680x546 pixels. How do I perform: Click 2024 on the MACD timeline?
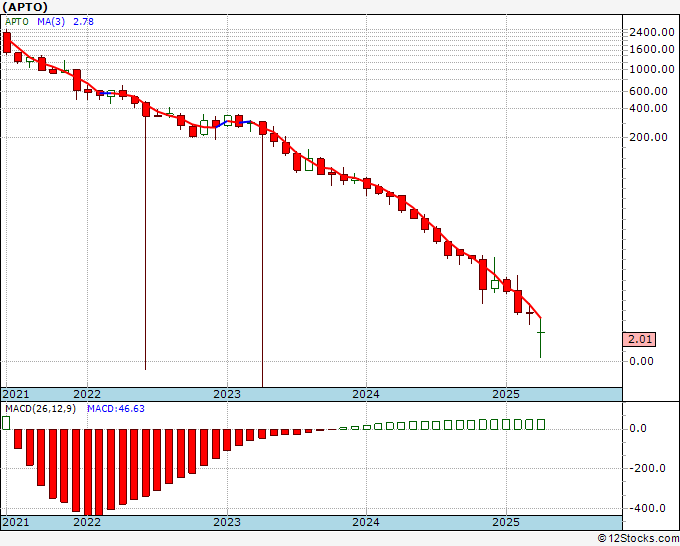coord(366,522)
